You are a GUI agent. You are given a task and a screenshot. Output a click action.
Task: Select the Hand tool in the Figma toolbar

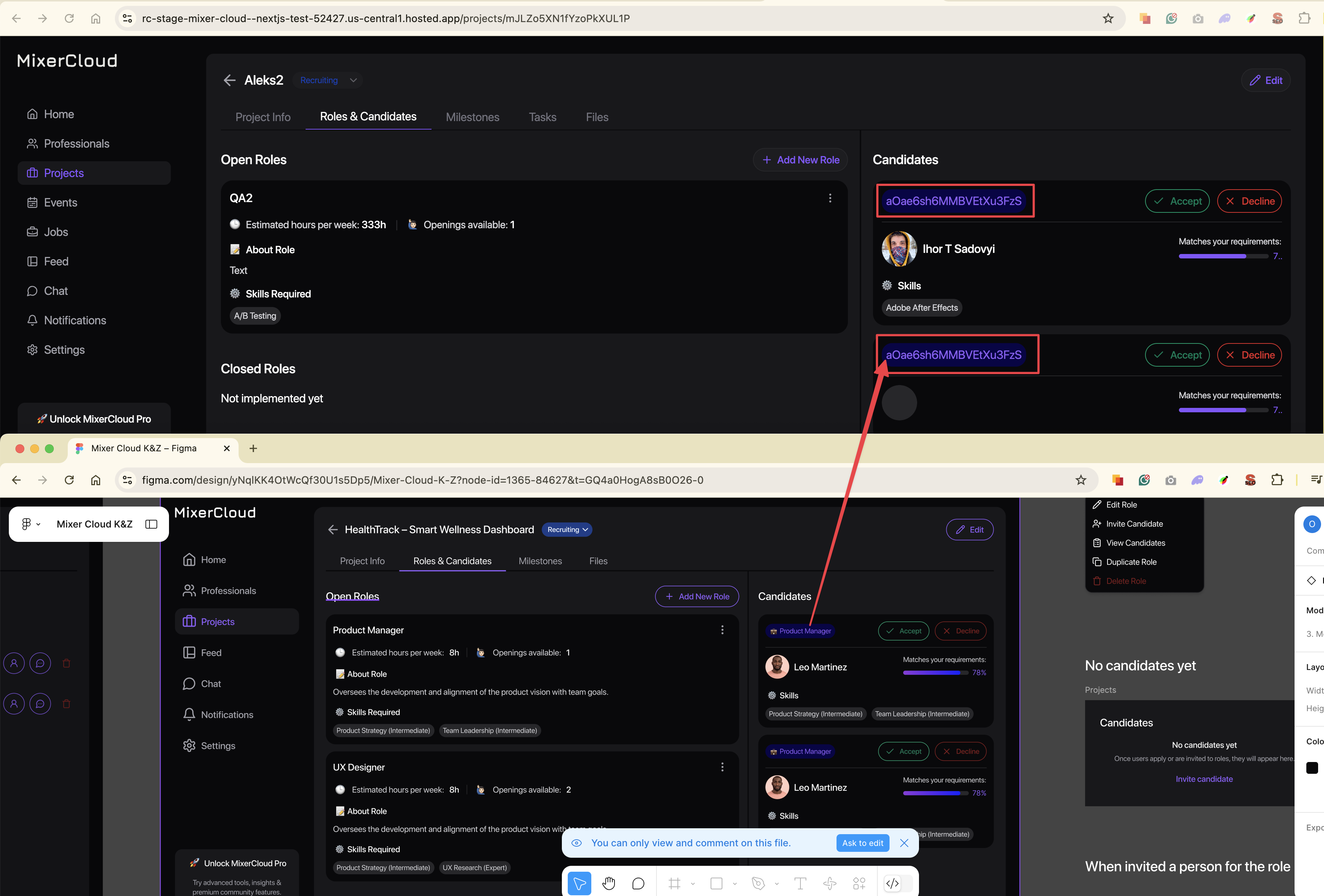(609, 883)
